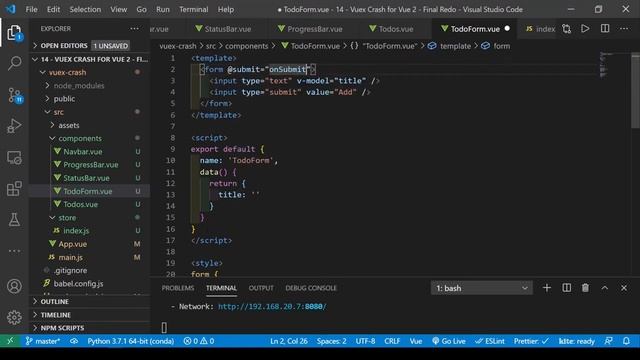This screenshot has width=640, height=360.
Task: Open the terminal selector 1: bash dropdown
Action: [482, 288]
